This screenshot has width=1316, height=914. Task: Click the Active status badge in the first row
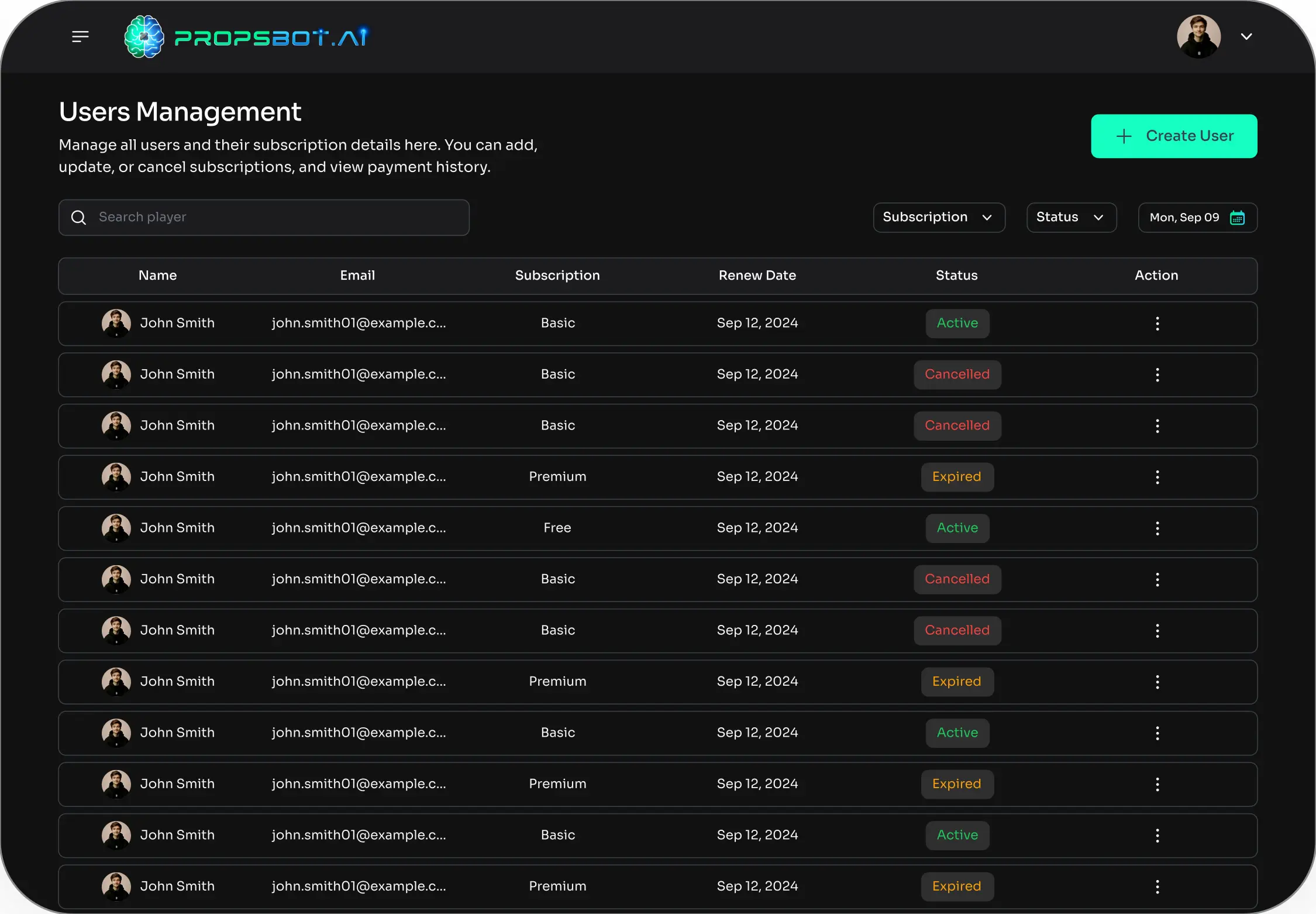pyautogui.click(x=957, y=323)
